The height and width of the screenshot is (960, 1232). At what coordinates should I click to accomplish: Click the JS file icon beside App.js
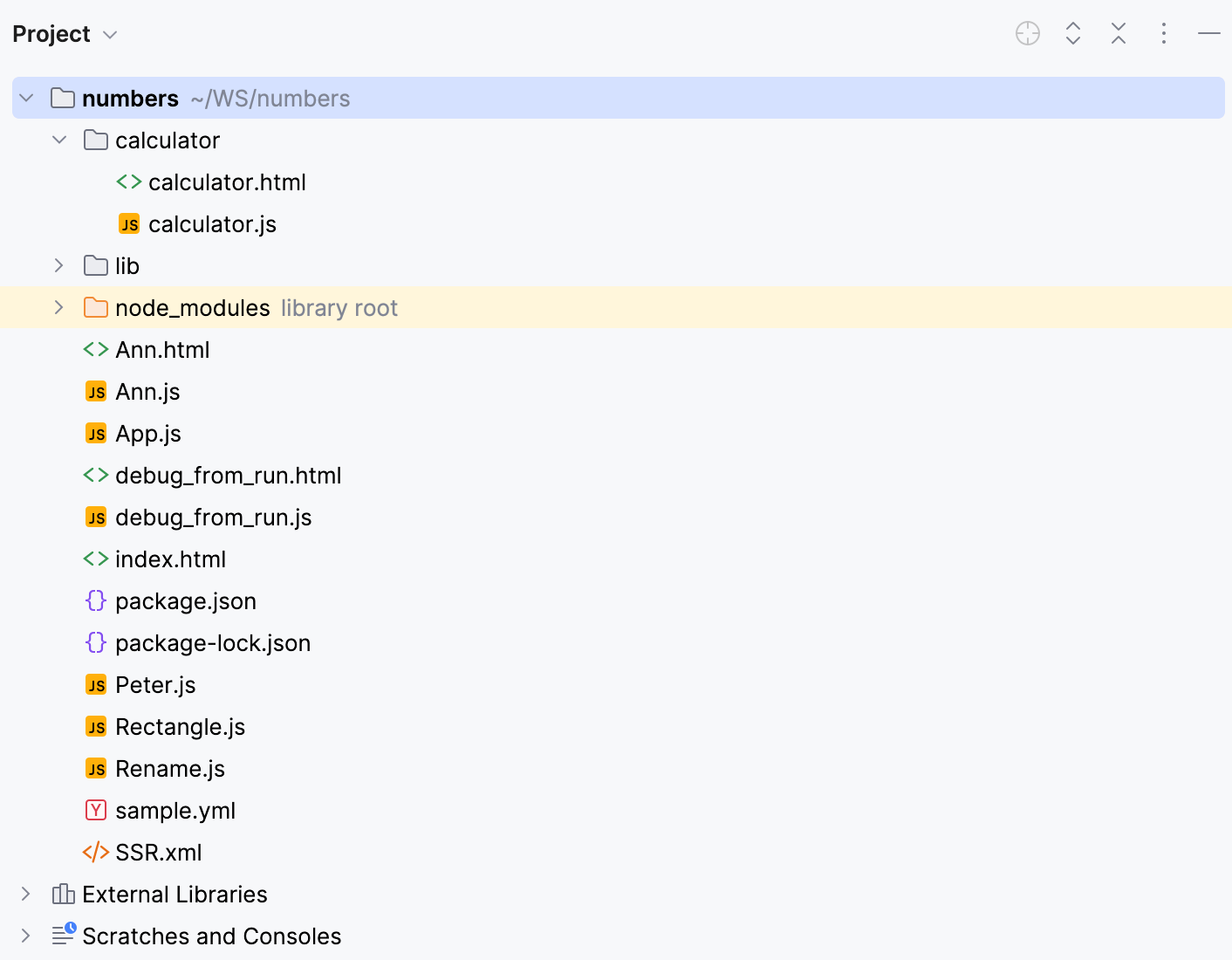click(96, 433)
